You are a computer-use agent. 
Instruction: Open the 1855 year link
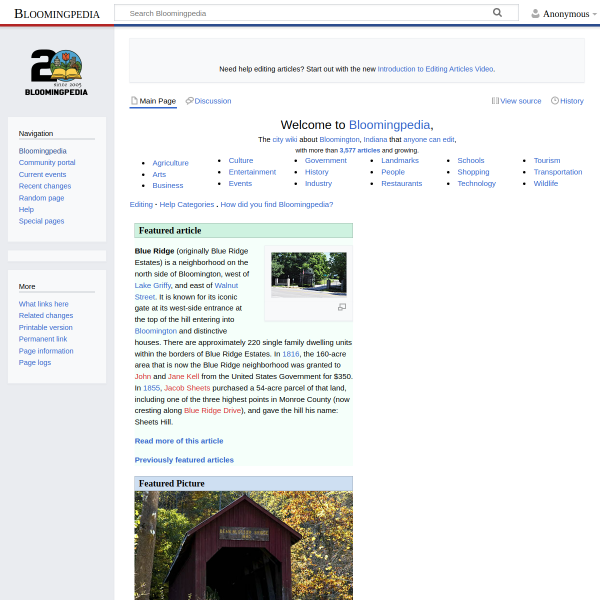pos(152,388)
